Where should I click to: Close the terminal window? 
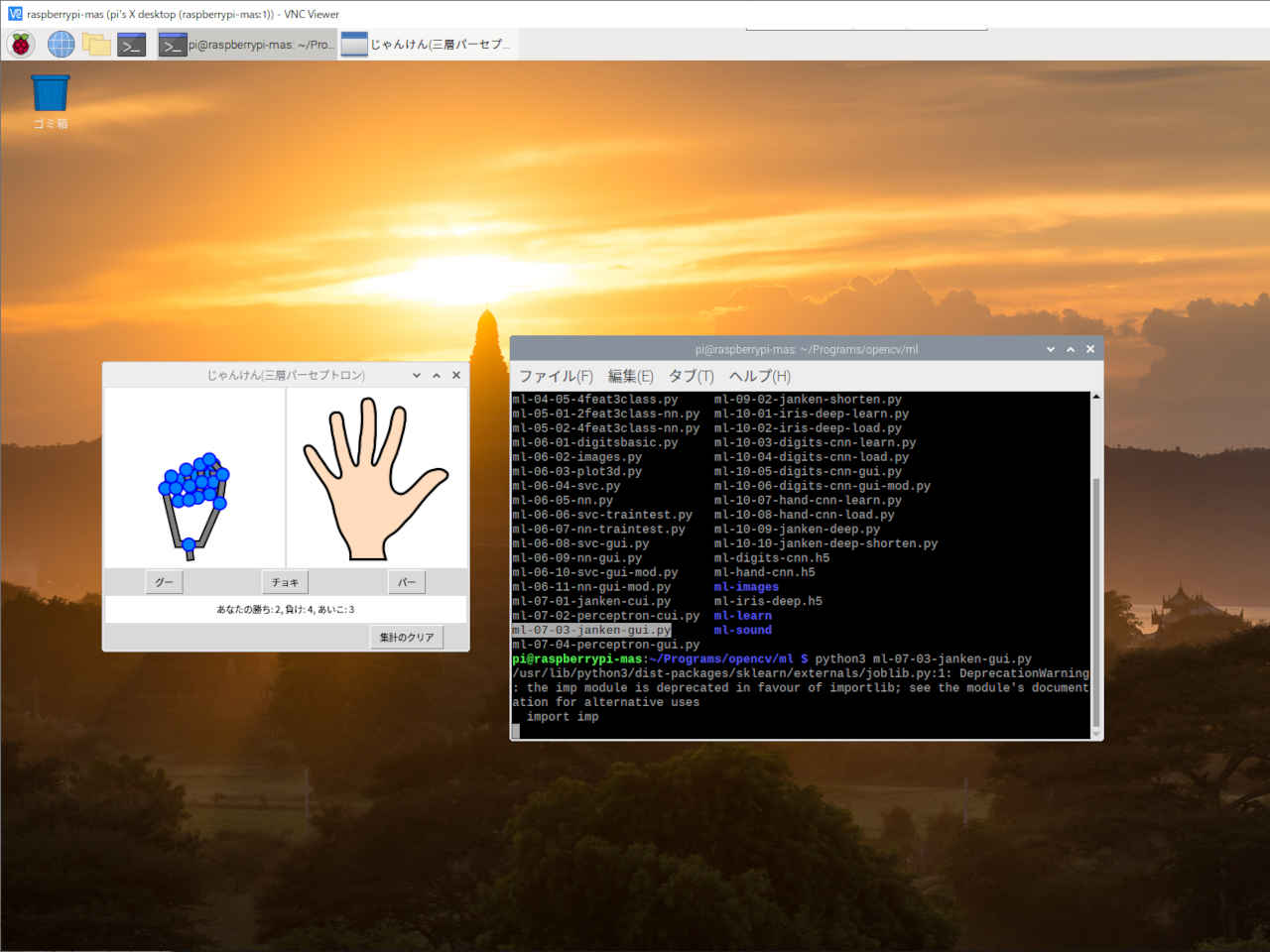click(x=1090, y=349)
